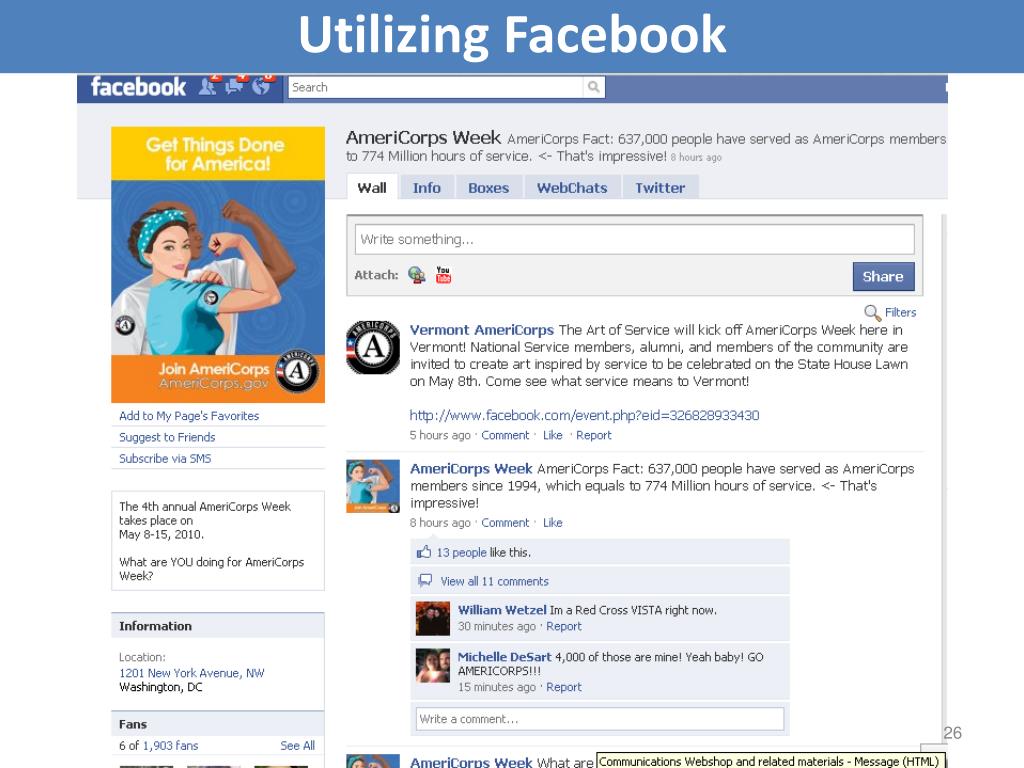Click Subscribe via SMS
This screenshot has width=1024, height=768.
(165, 458)
